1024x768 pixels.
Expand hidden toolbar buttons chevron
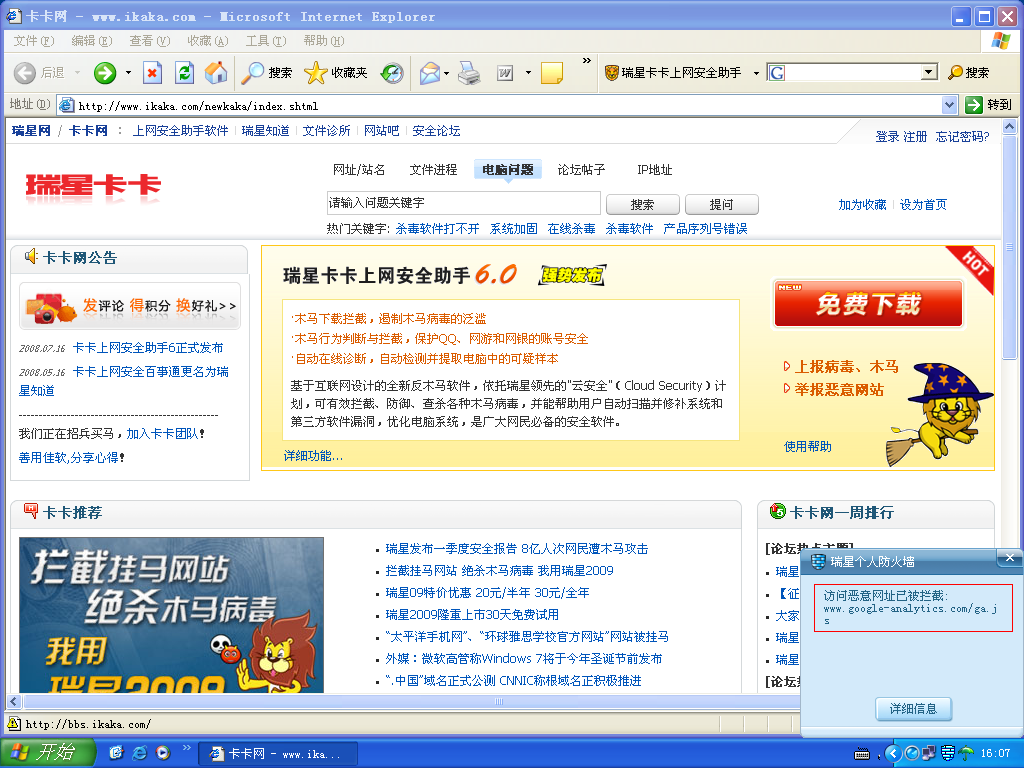click(586, 62)
